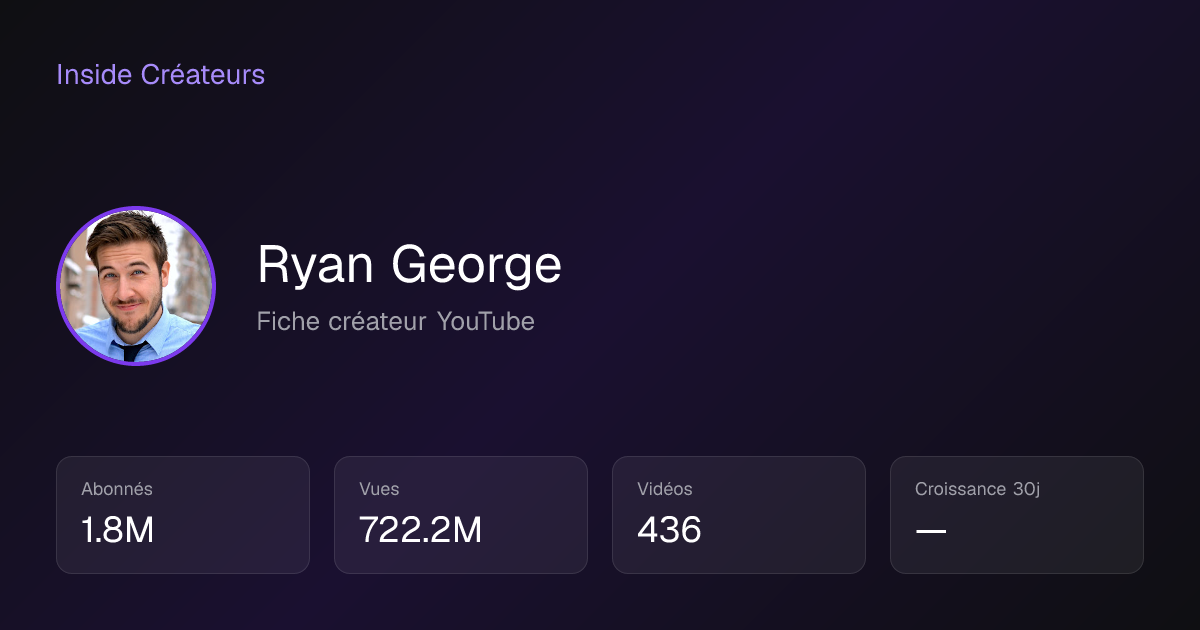This screenshot has width=1200, height=630.
Task: Open Ryan George's profile photo
Action: tap(136, 286)
